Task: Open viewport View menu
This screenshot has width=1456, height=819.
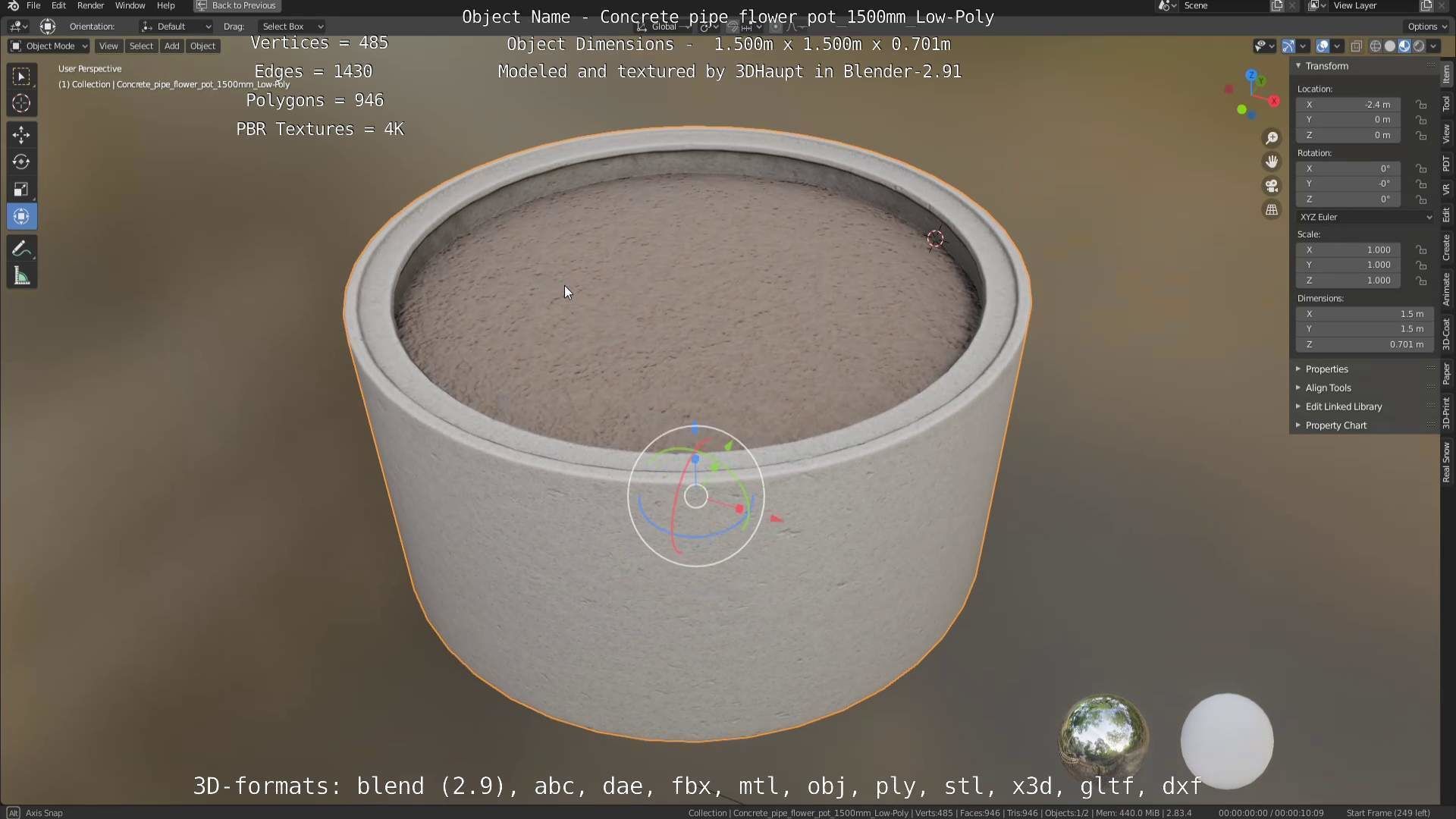Action: pyautogui.click(x=108, y=46)
